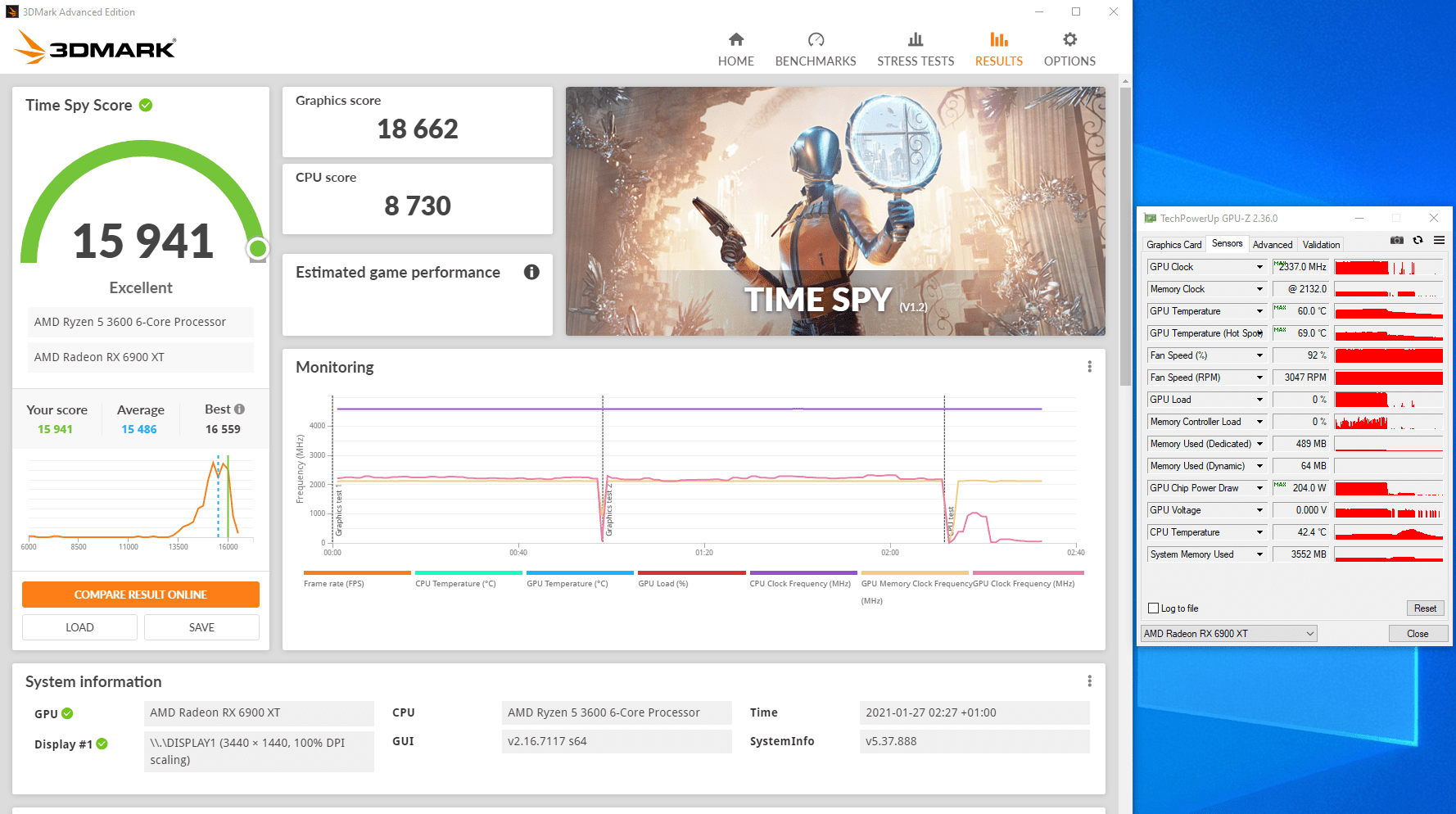
Task: Click the score distribution chart
Action: tap(141, 500)
